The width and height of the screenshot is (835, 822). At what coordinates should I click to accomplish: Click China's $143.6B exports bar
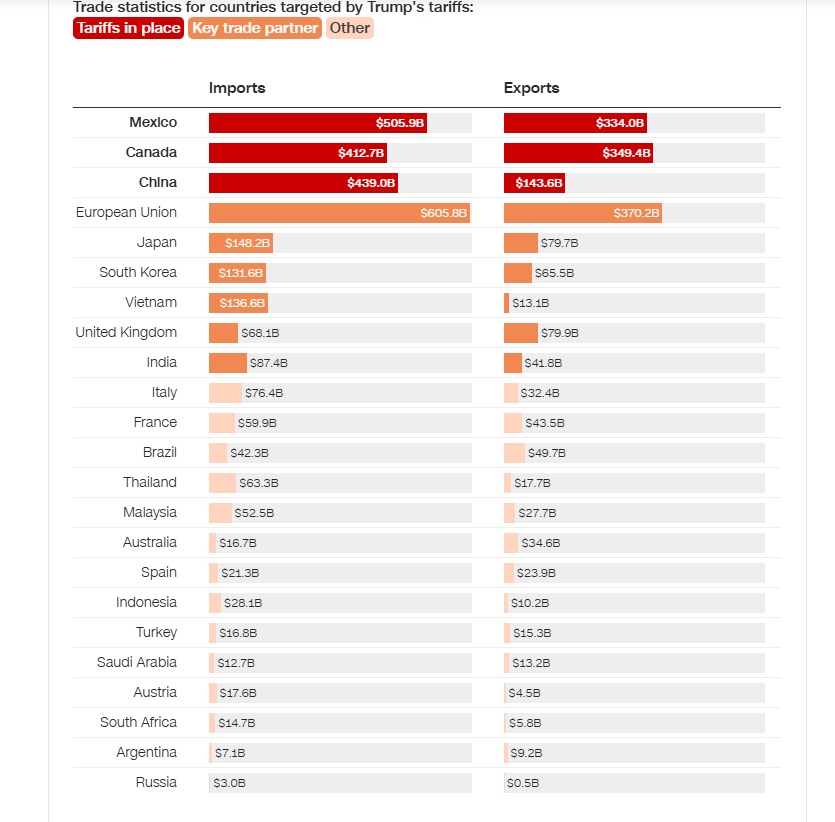(x=534, y=183)
